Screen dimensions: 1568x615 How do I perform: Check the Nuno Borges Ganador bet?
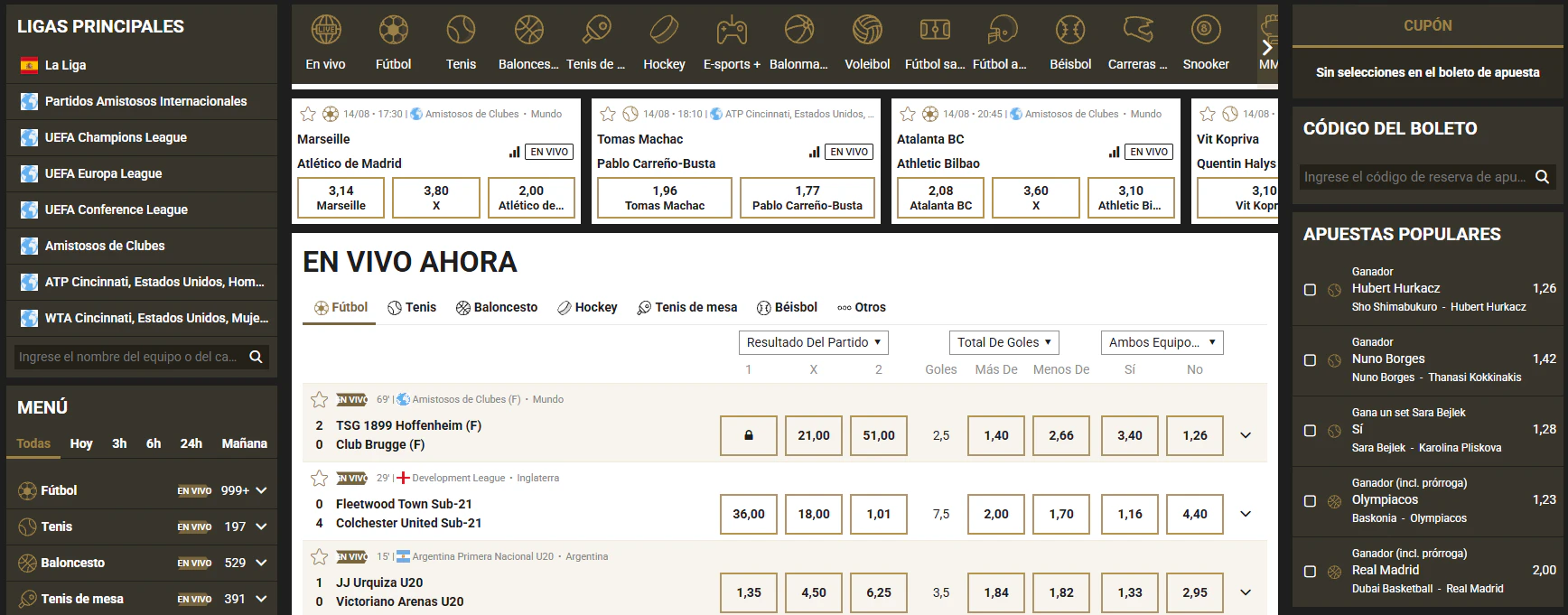[x=1310, y=360]
